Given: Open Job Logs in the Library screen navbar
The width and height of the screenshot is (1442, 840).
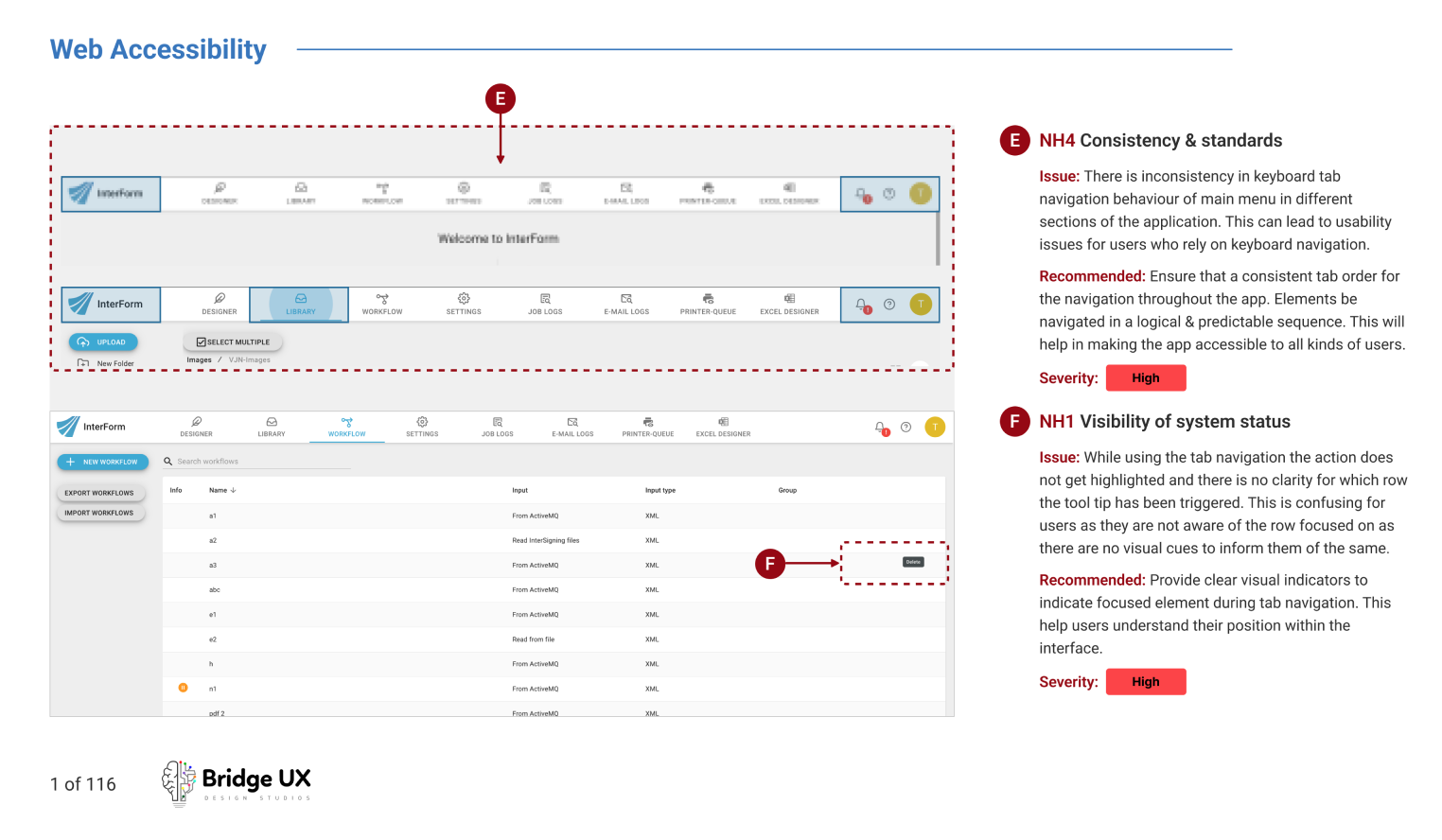Looking at the screenshot, I should (545, 304).
